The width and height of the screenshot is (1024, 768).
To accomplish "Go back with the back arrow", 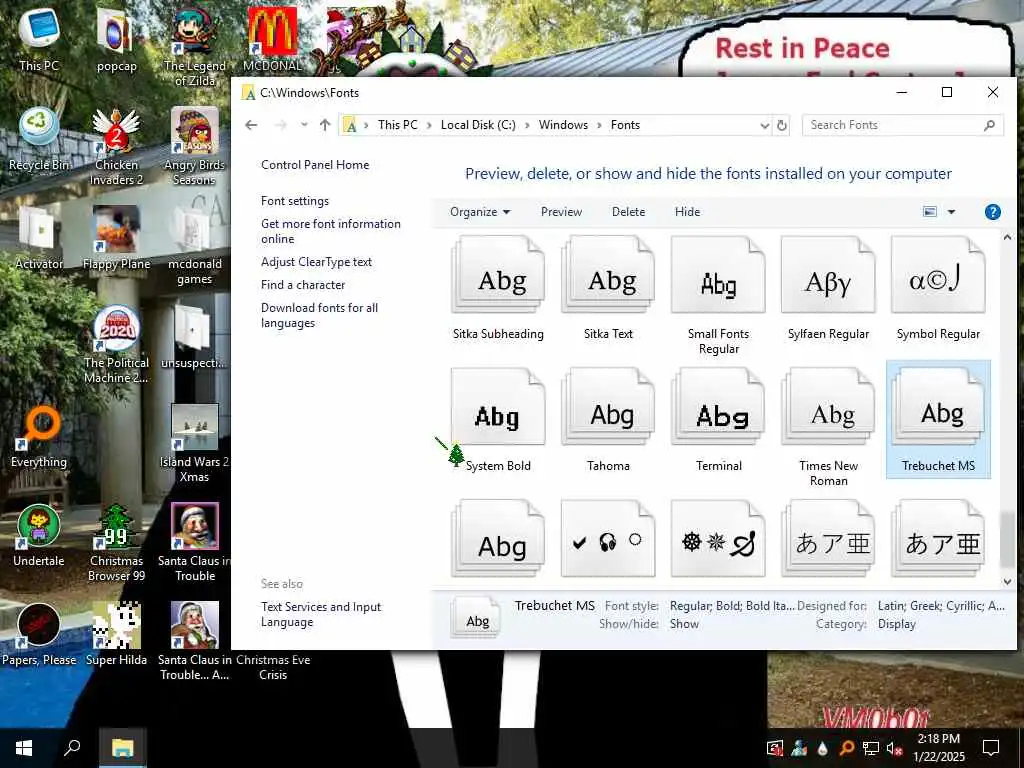I will pos(251,125).
